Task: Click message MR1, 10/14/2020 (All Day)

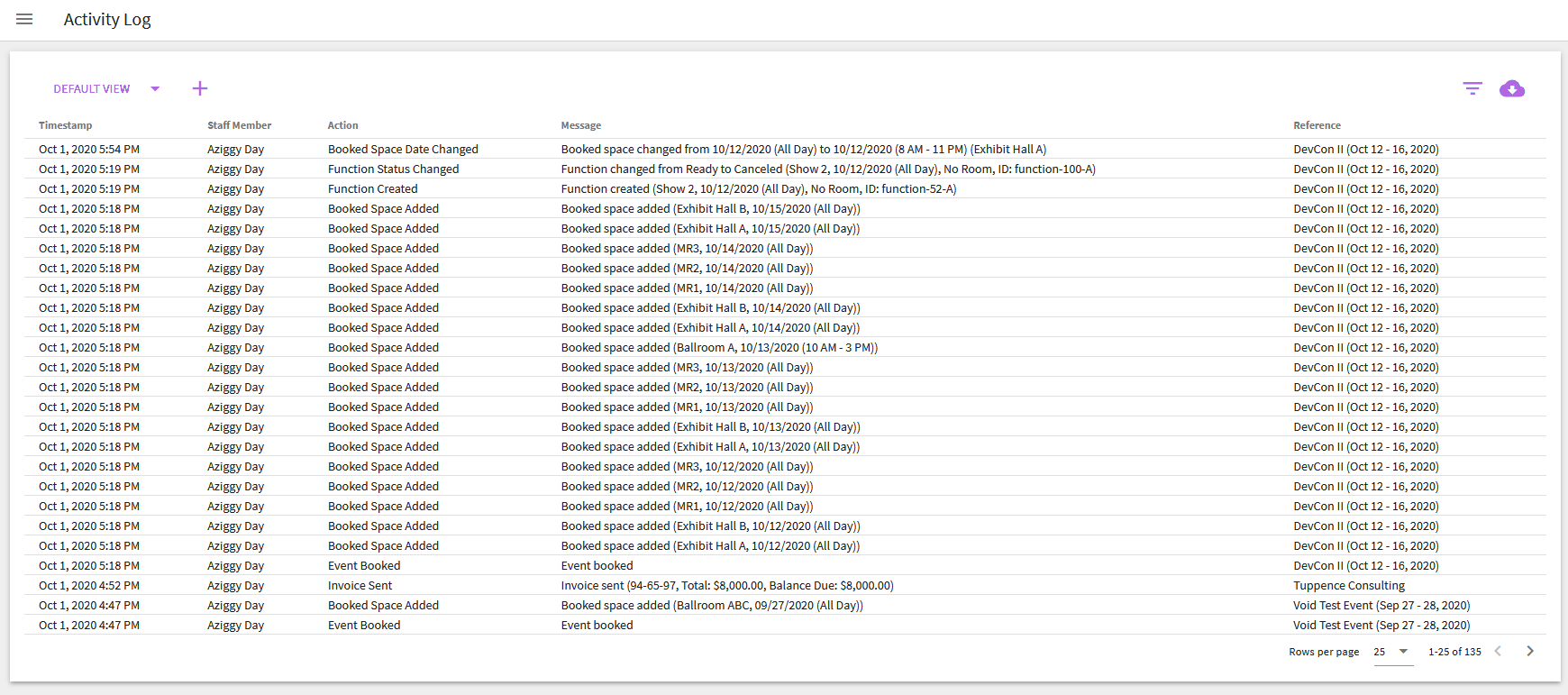Action: click(x=687, y=288)
